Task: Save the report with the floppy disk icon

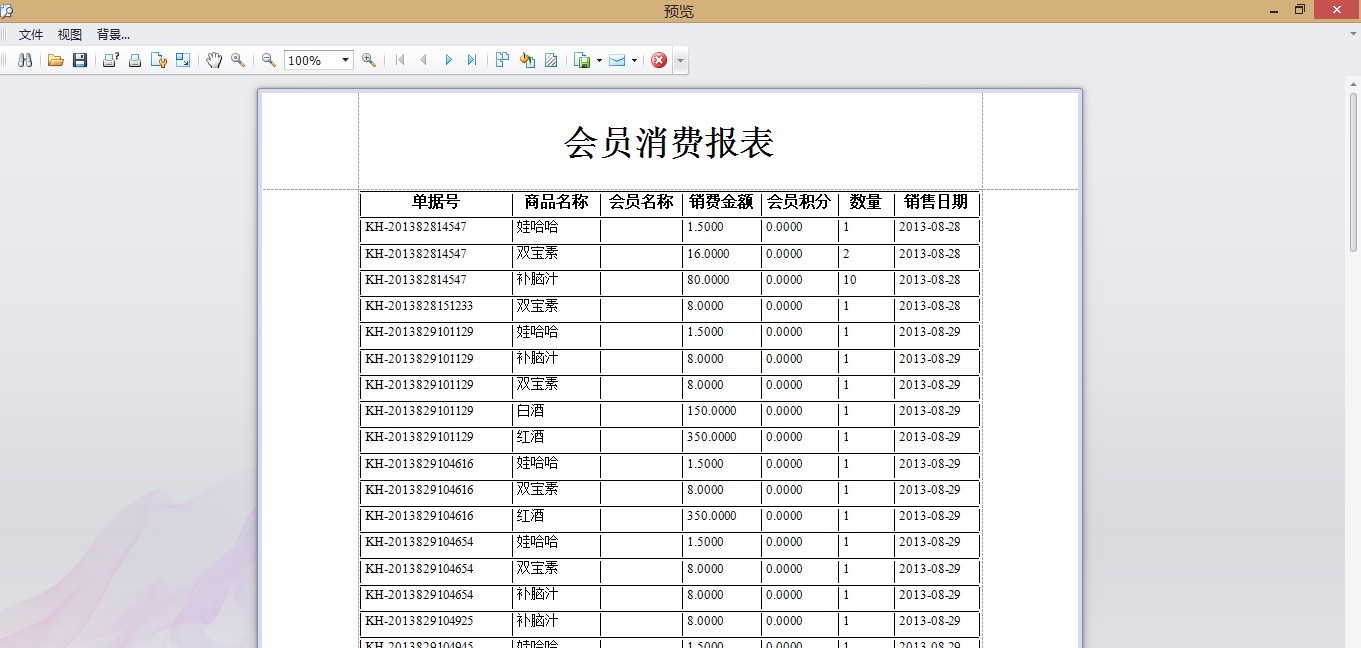Action: click(x=80, y=60)
